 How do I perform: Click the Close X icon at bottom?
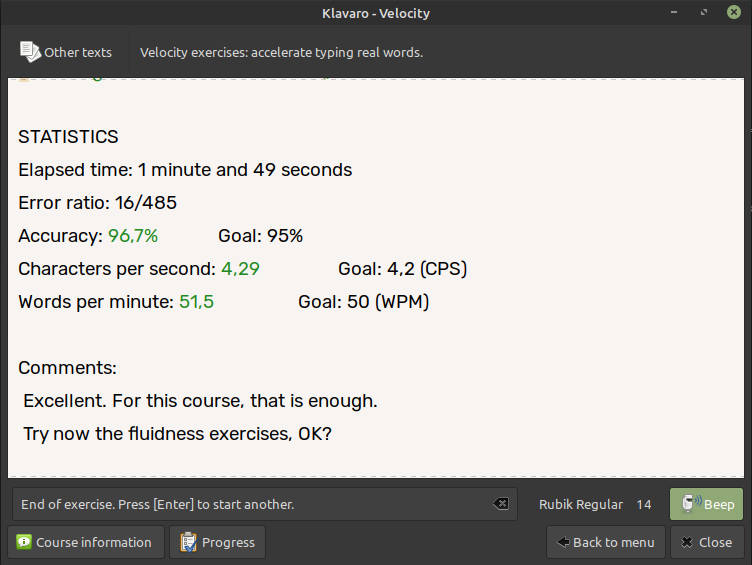pyautogui.click(x=687, y=542)
